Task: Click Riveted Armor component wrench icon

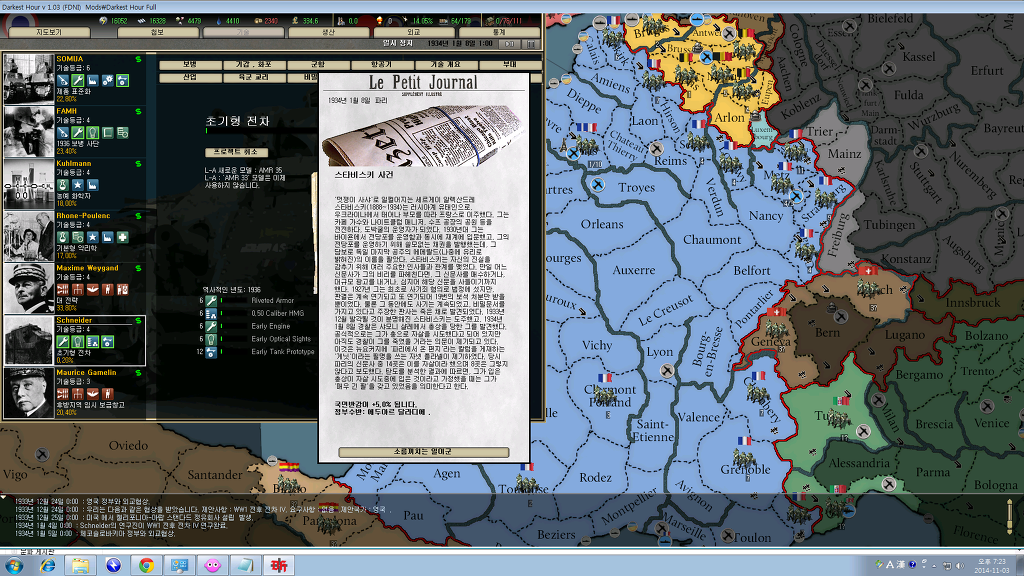Action: [211, 301]
